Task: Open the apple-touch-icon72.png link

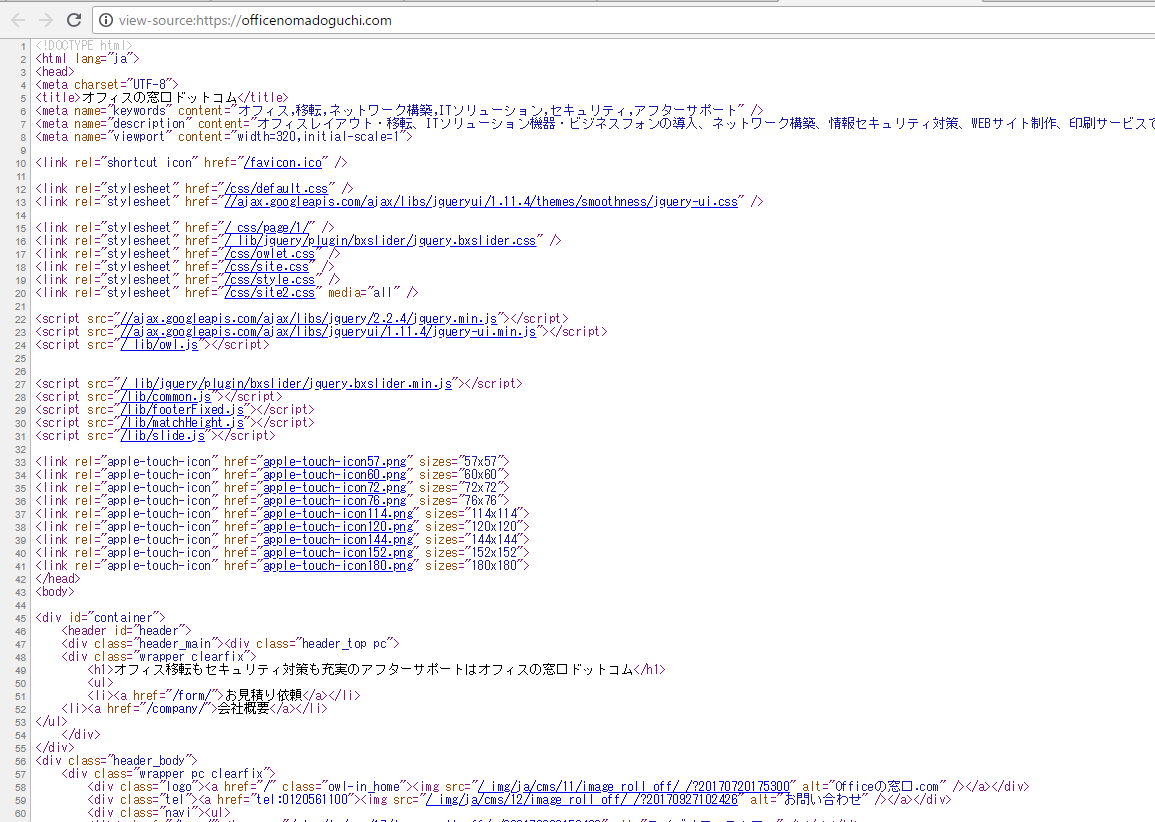Action: (x=334, y=488)
